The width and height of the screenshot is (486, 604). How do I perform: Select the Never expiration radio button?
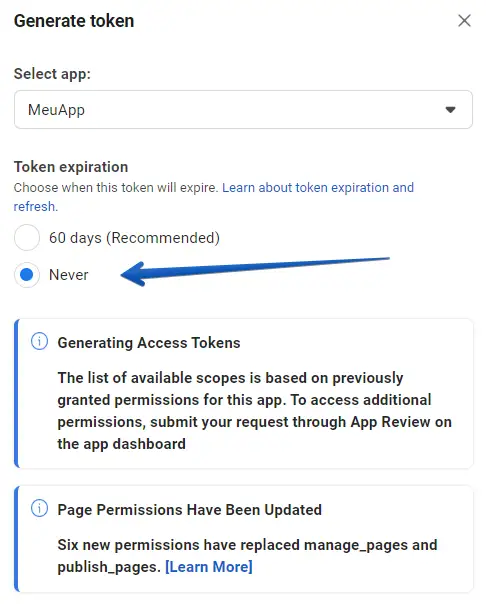click(x=27, y=275)
